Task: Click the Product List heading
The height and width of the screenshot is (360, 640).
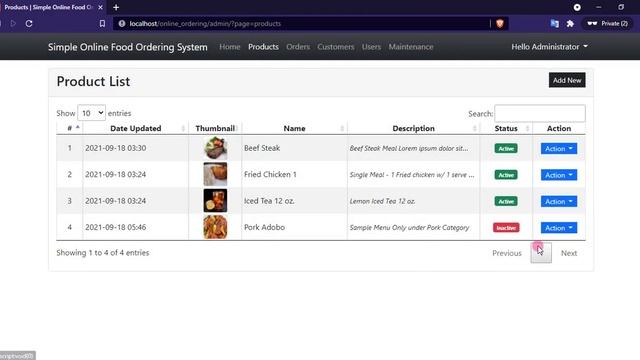Action: click(x=93, y=81)
